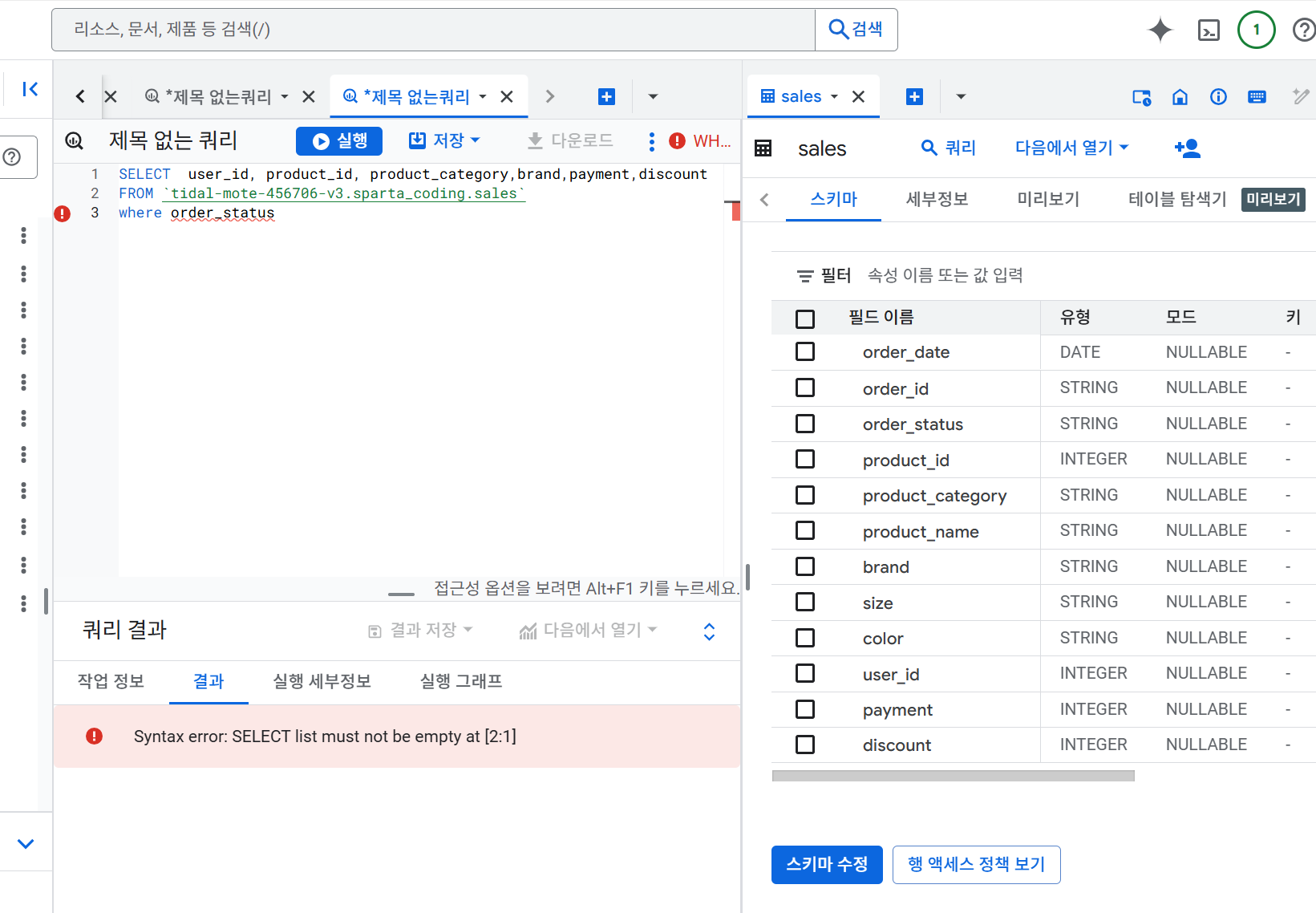The image size is (1316, 913).
Task: Switch to the 스키마 tab
Action: (x=834, y=199)
